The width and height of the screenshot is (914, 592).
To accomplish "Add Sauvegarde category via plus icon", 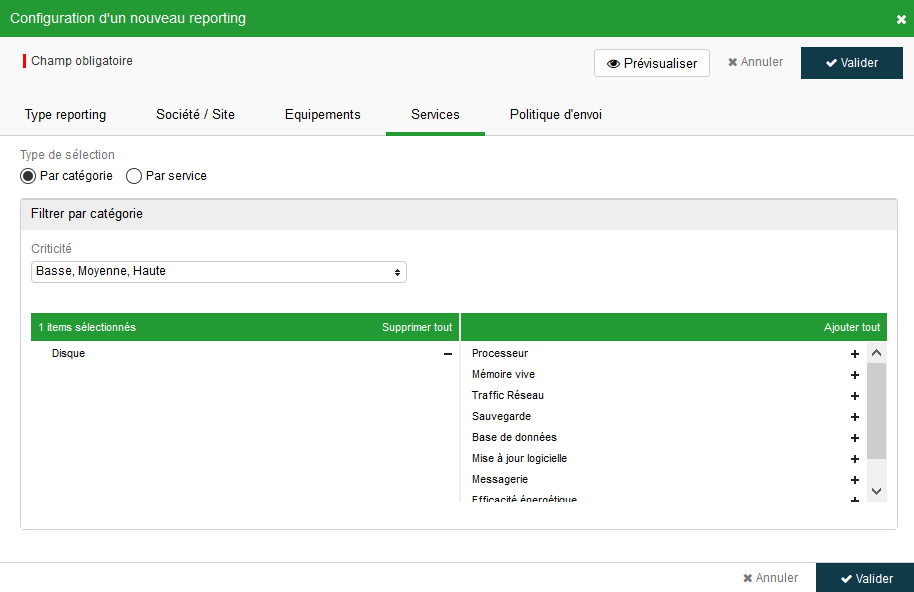I will [x=855, y=417].
